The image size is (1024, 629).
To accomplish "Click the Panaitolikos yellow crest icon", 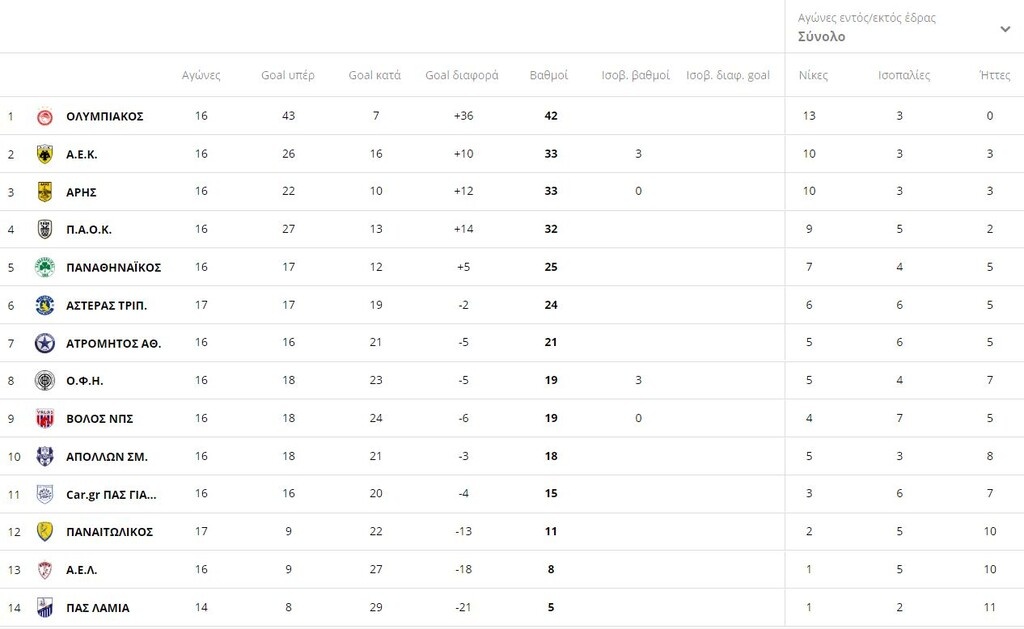I will [44, 532].
